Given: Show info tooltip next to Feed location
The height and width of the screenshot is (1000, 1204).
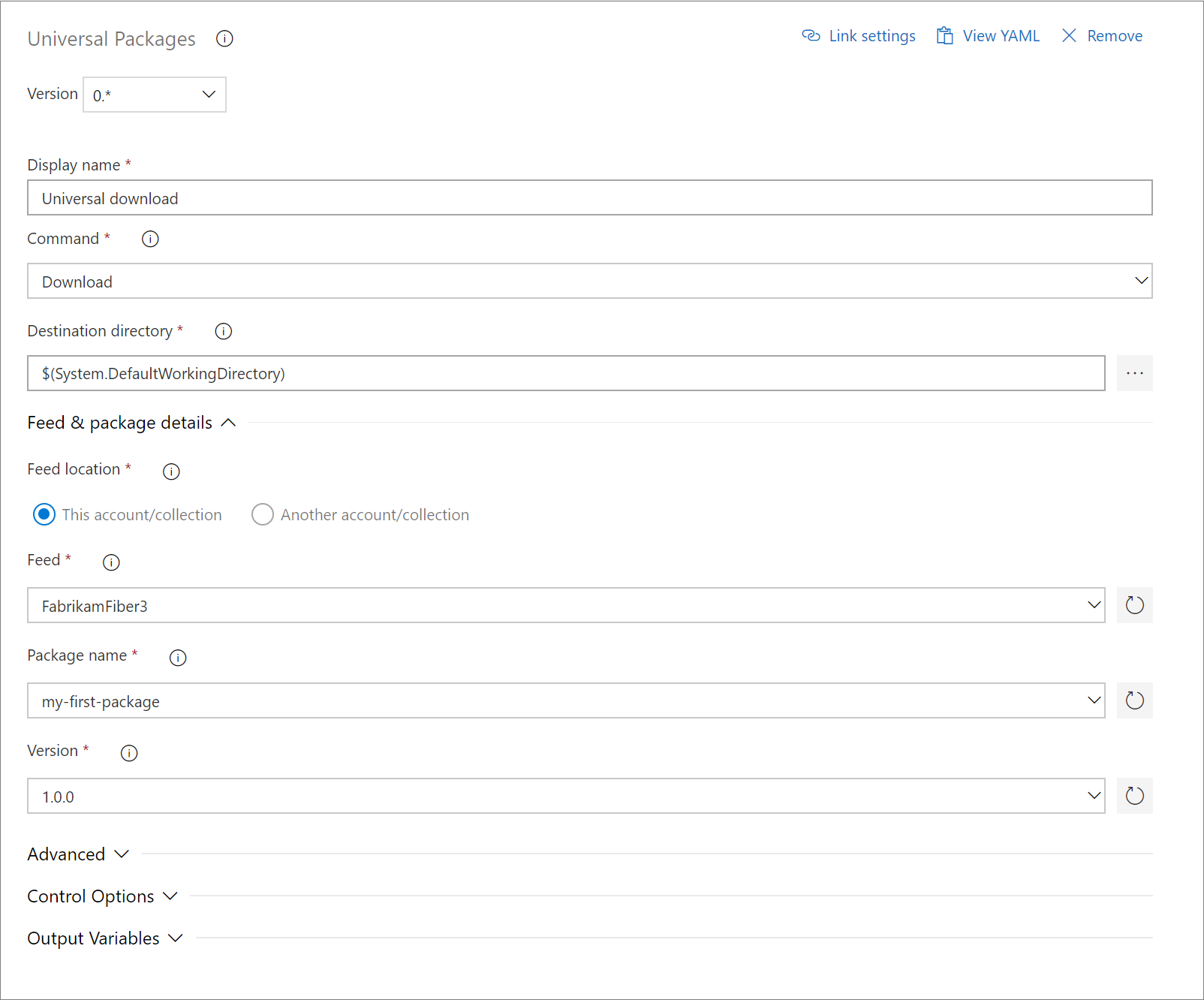Looking at the screenshot, I should 171,471.
